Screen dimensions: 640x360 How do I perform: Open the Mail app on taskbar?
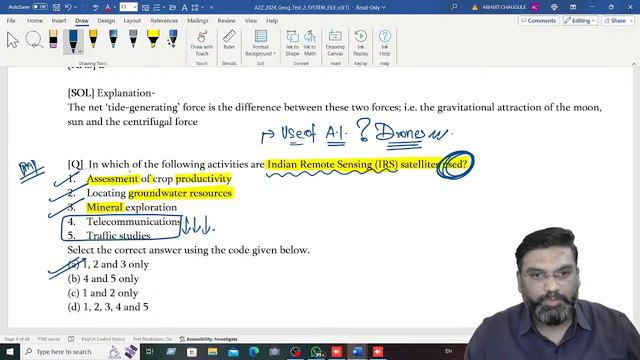[233, 351]
